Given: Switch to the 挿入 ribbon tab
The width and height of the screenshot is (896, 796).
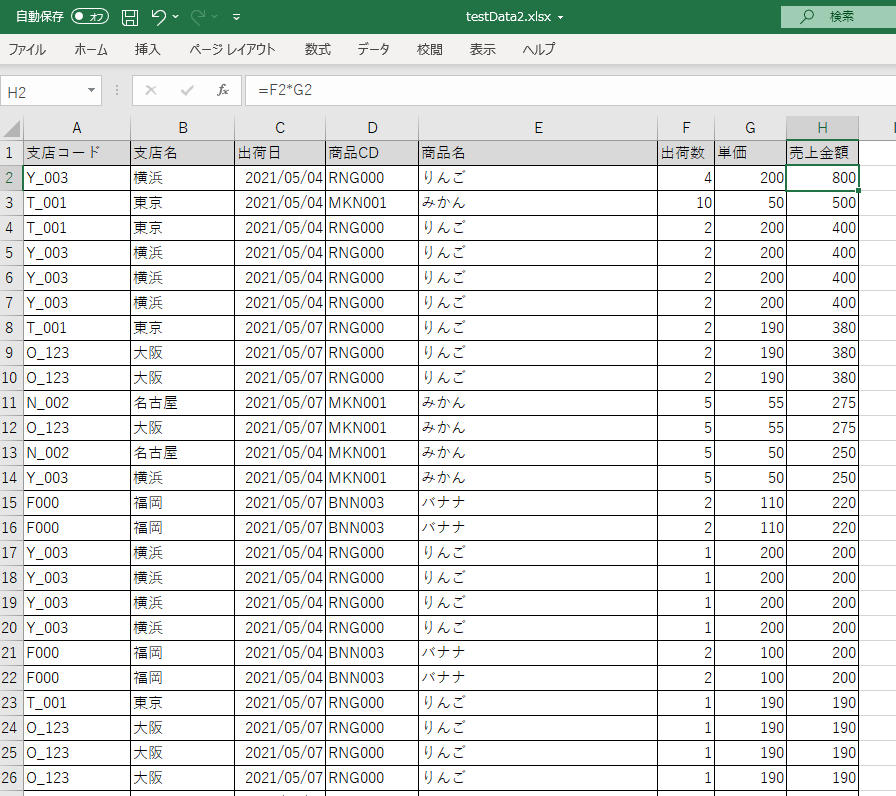Looking at the screenshot, I should pos(147,49).
